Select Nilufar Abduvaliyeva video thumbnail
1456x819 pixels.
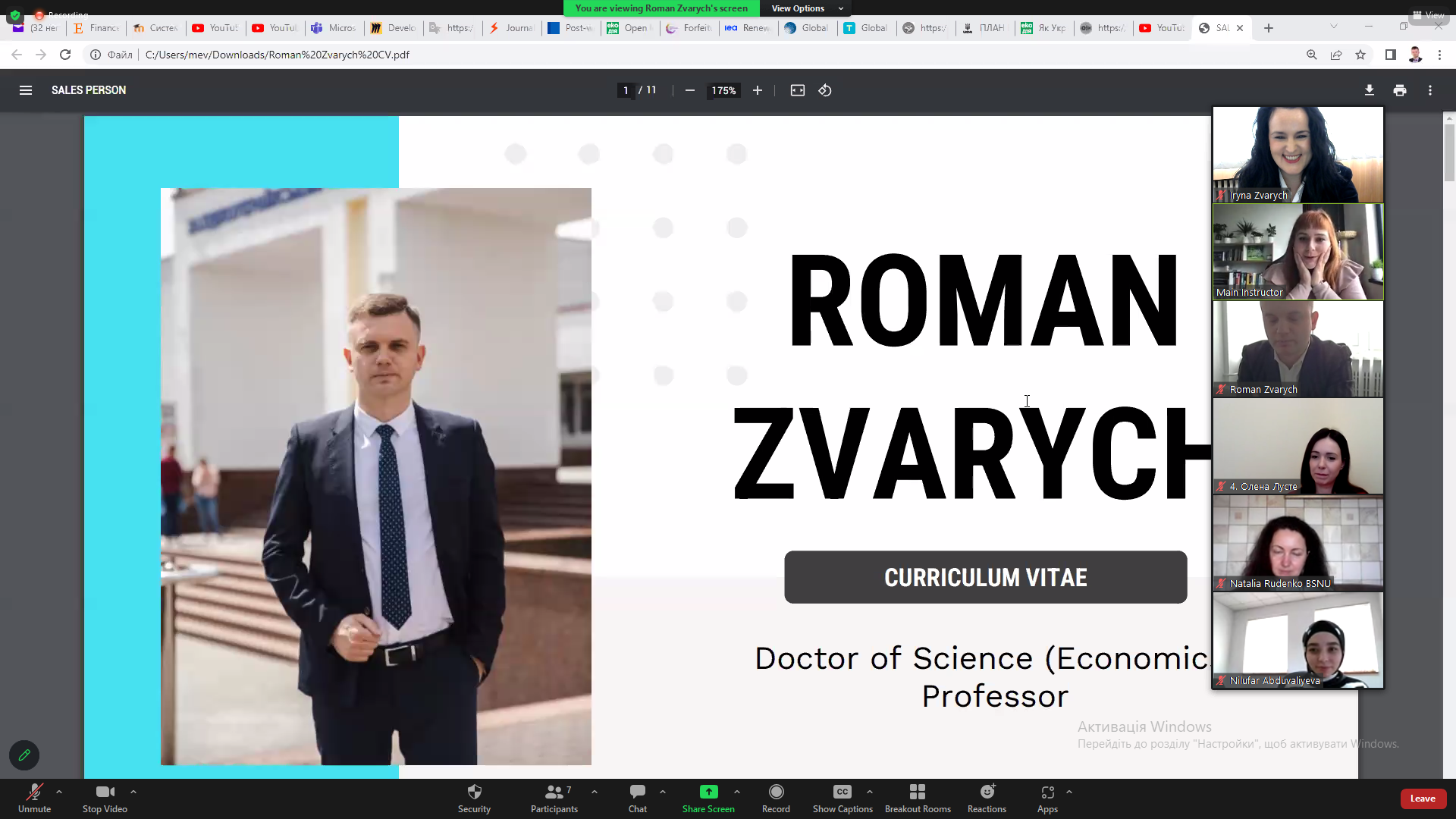point(1298,640)
